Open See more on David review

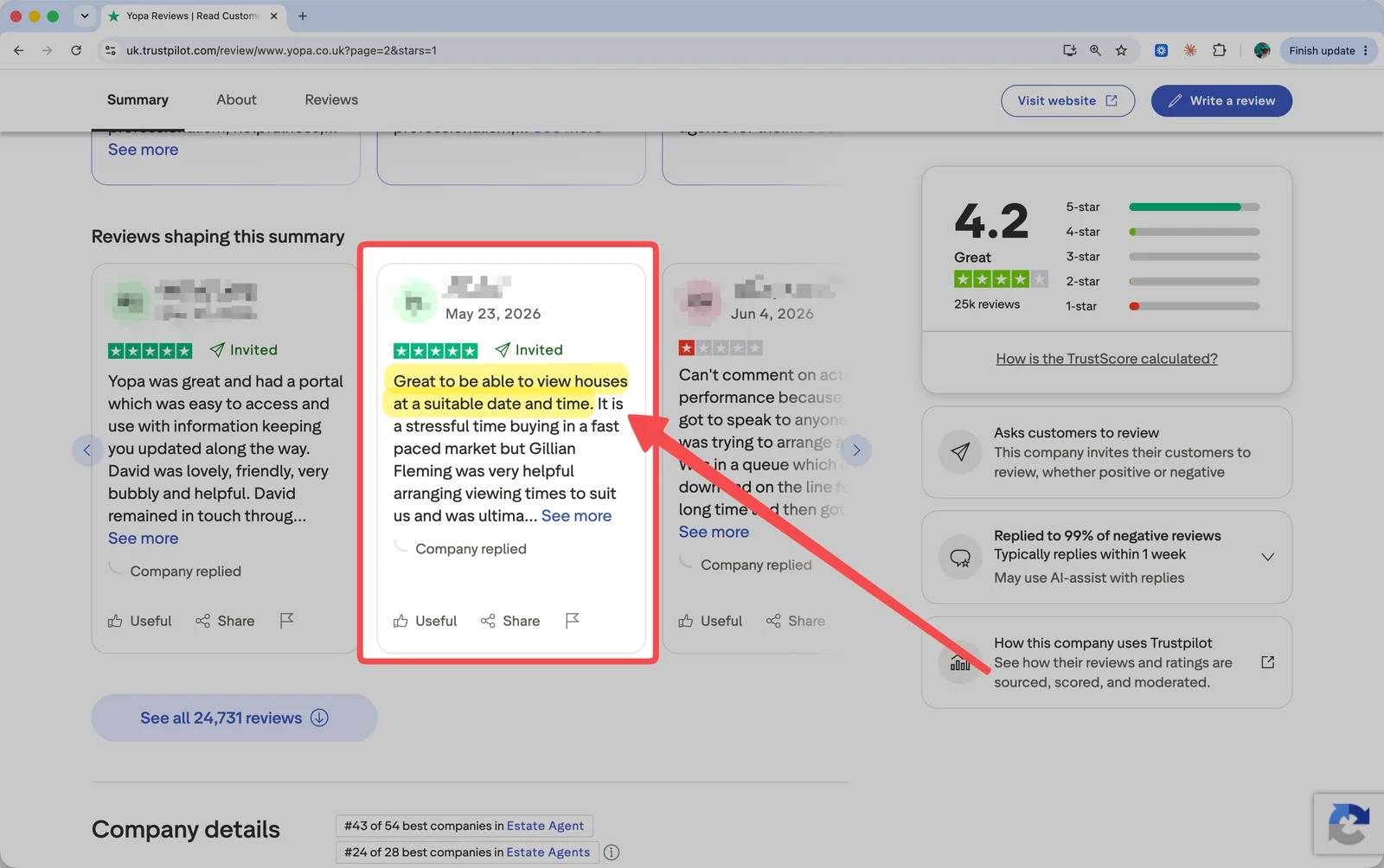click(x=144, y=539)
